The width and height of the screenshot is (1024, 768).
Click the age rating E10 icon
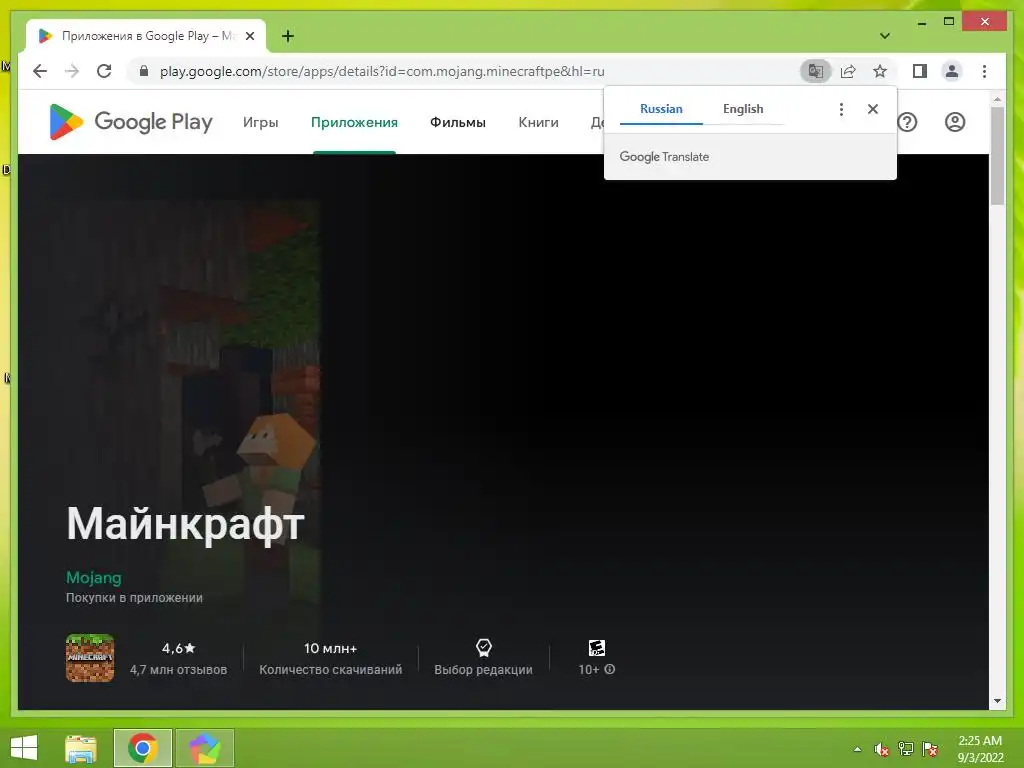(596, 648)
